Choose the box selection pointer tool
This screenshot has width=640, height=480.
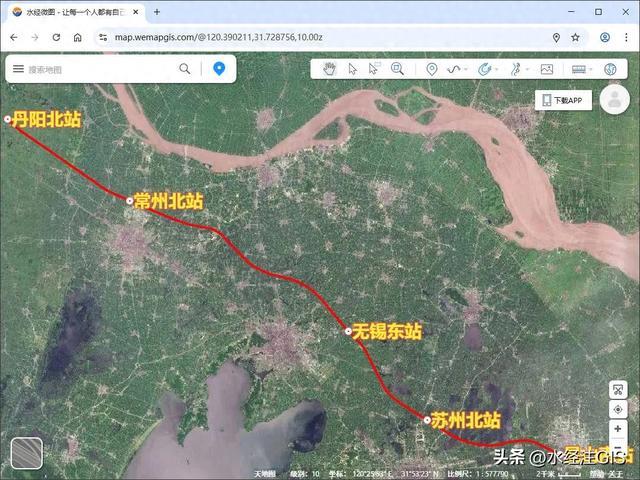[373, 69]
